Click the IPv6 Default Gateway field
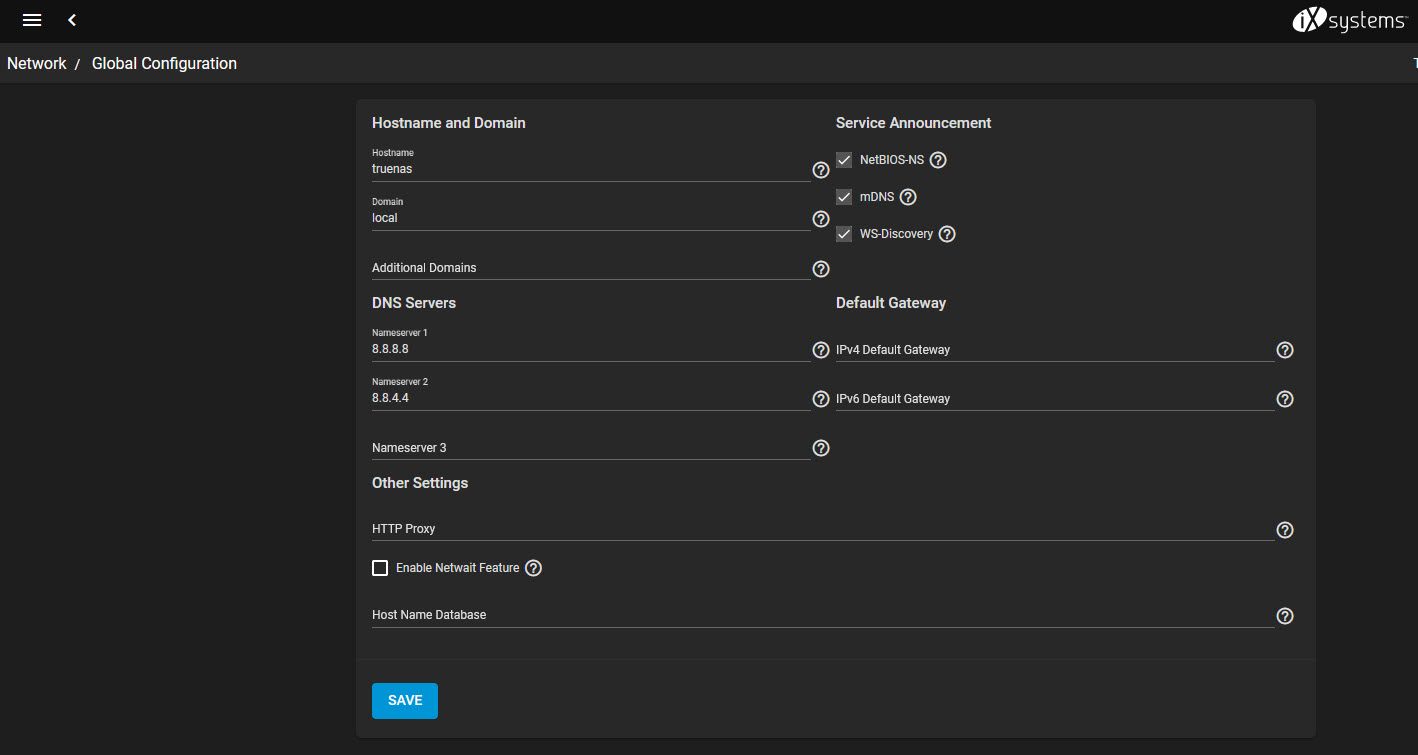Image resolution: width=1418 pixels, height=755 pixels. (x=1055, y=398)
